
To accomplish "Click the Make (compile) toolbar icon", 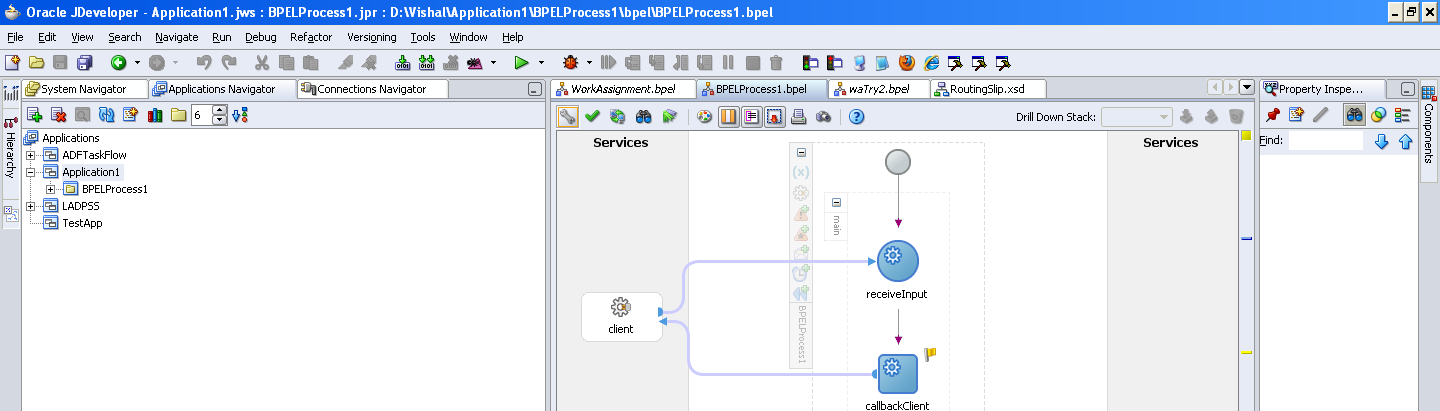I will click(x=403, y=62).
